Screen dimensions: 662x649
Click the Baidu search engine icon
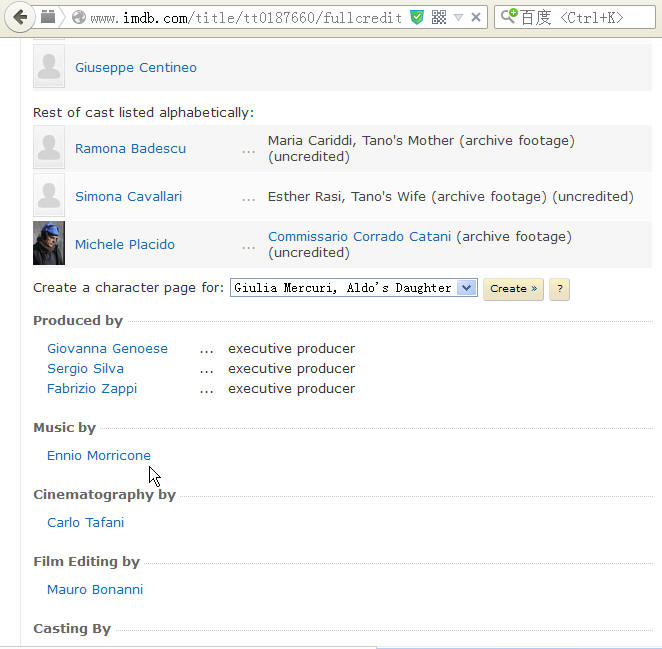[x=509, y=16]
